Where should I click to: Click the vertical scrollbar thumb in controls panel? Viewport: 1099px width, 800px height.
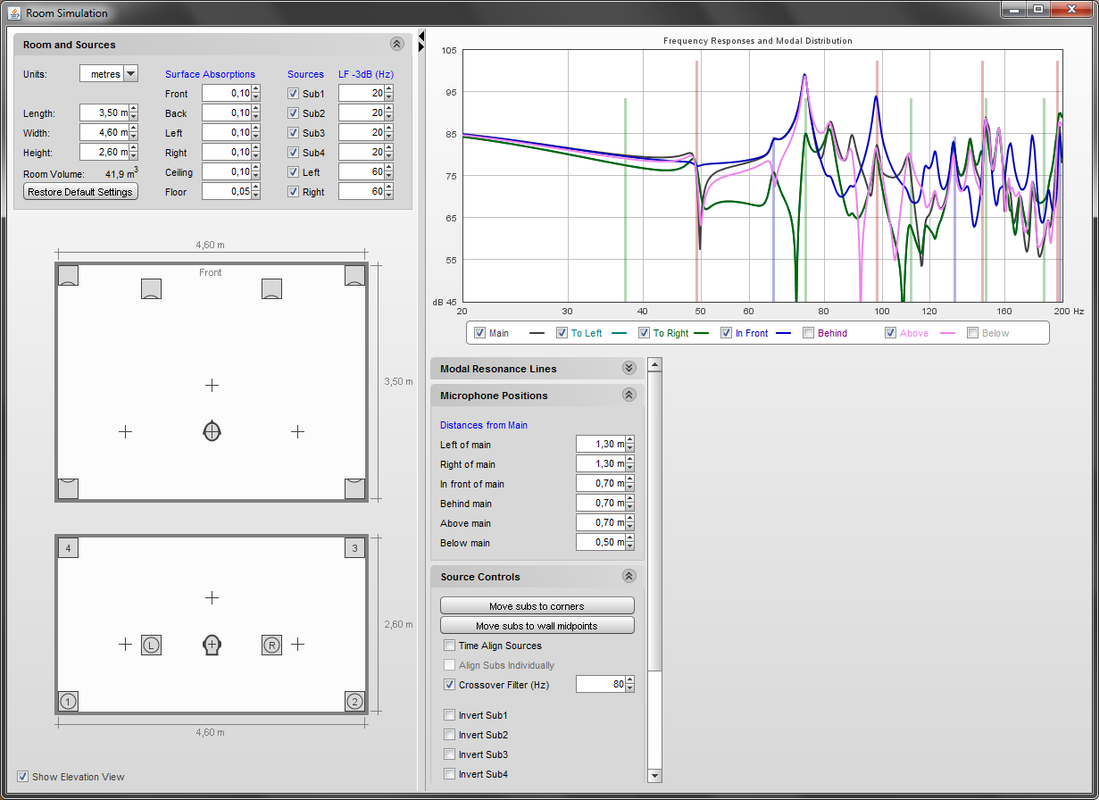(x=655, y=522)
